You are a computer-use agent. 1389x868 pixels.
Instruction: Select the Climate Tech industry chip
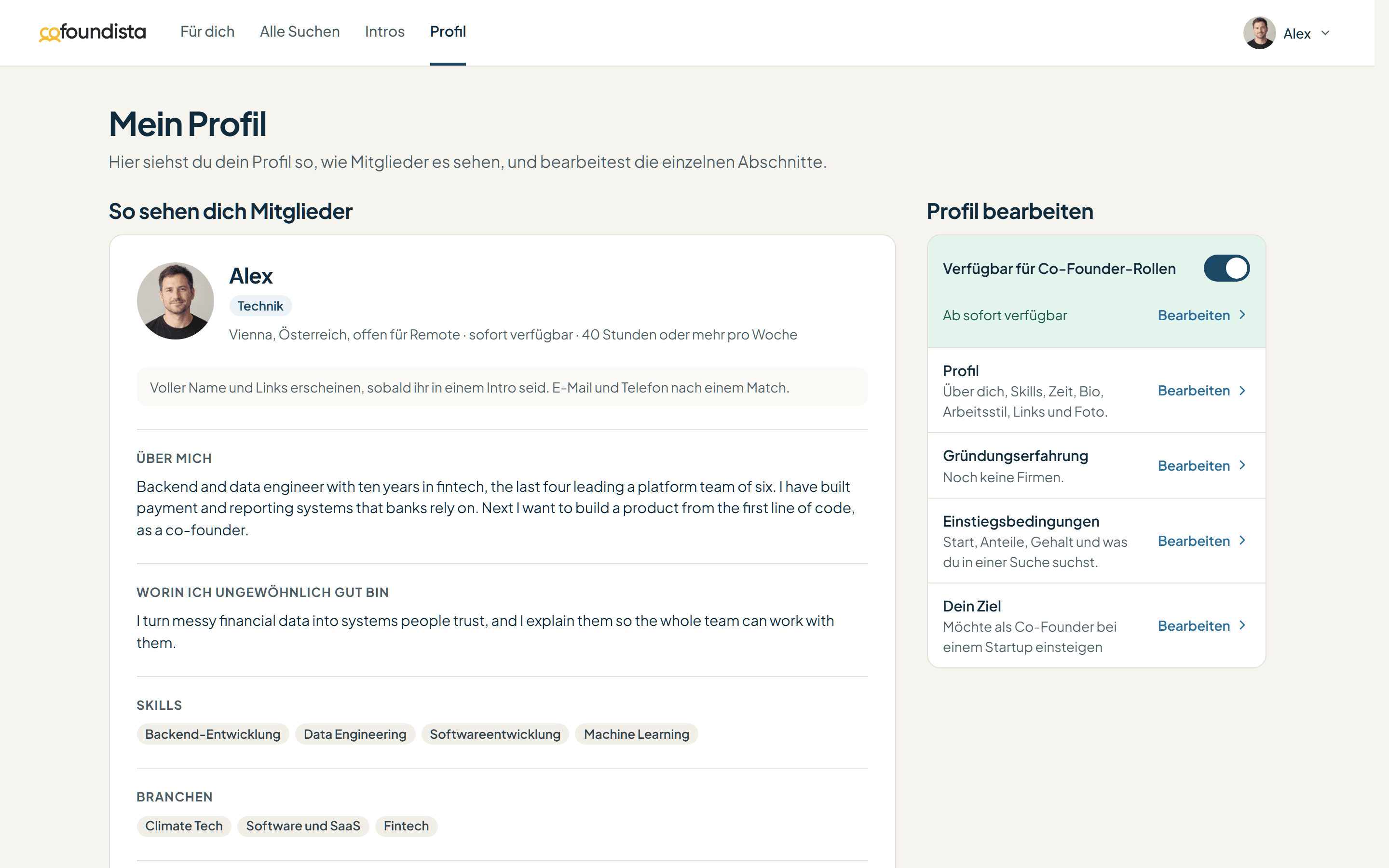[x=184, y=826]
